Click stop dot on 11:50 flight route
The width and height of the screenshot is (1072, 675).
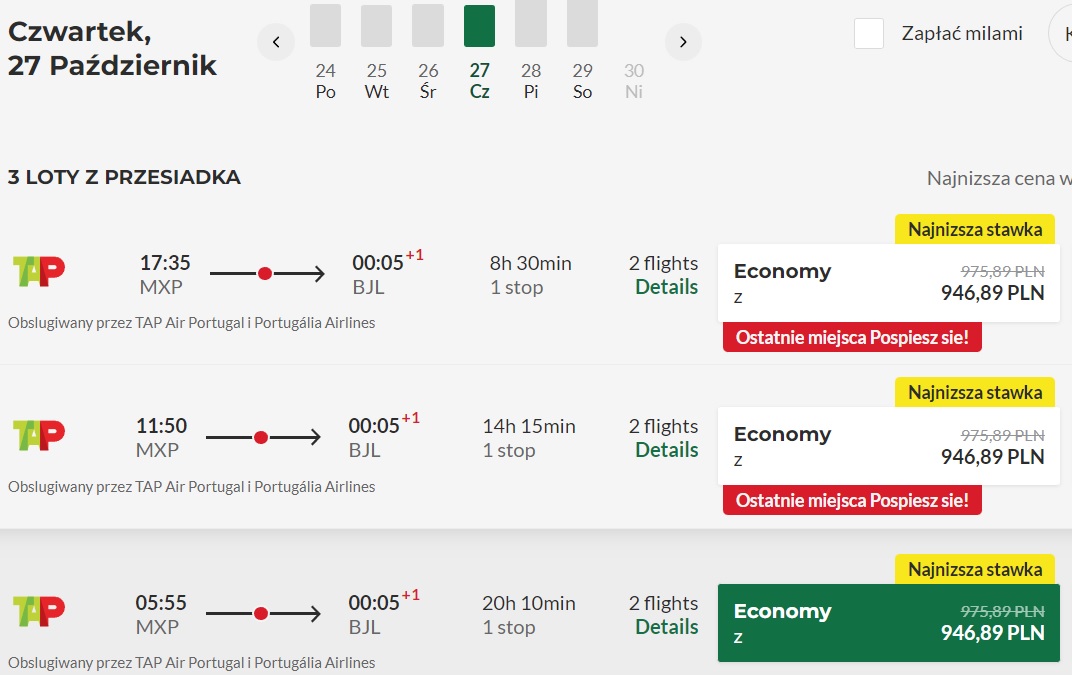(261, 438)
